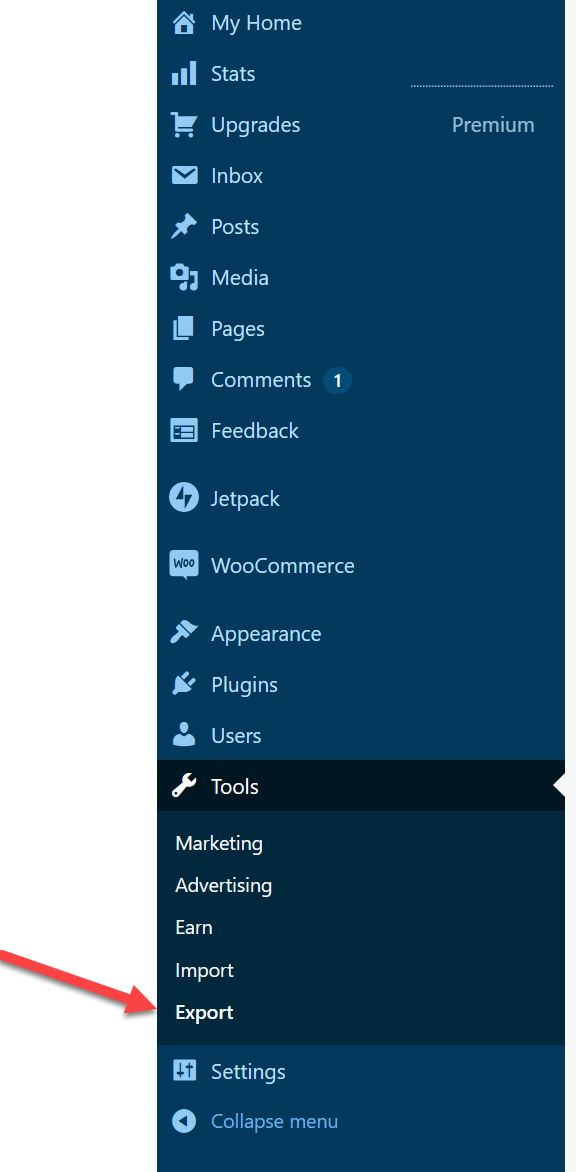This screenshot has height=1172, width=576.
Task: Select the Tools menu label
Action: pos(235,787)
